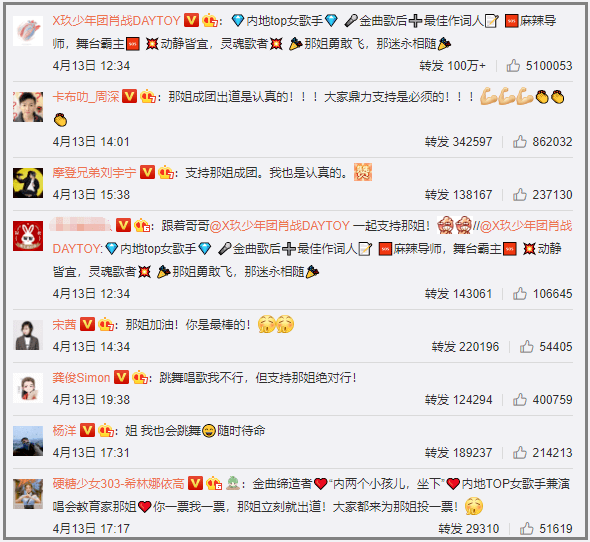590x542 pixels.
Task: Tap thumbs-up next to 400759
Action: pos(520,399)
